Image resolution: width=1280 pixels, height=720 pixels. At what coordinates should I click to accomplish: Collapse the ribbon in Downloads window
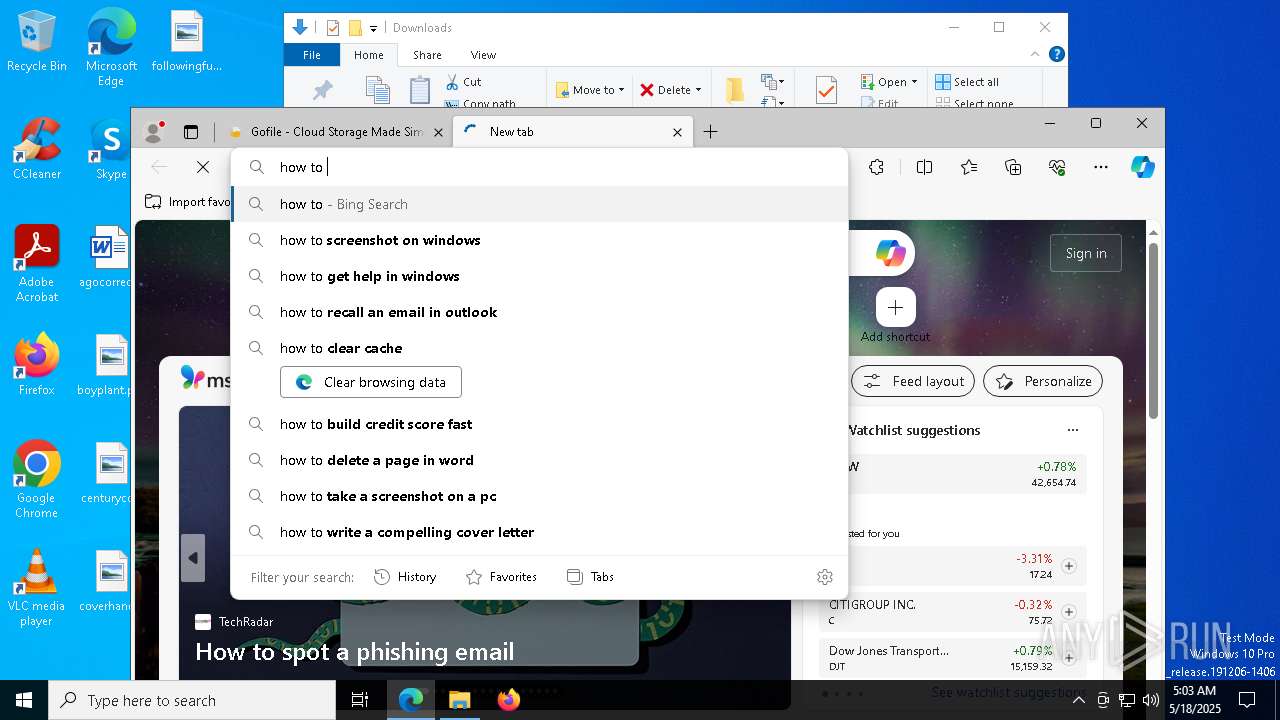coord(1035,54)
